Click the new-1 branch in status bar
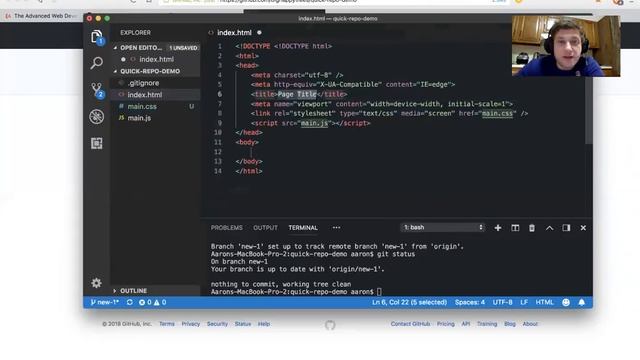This screenshot has width=640, height=360. 104,302
